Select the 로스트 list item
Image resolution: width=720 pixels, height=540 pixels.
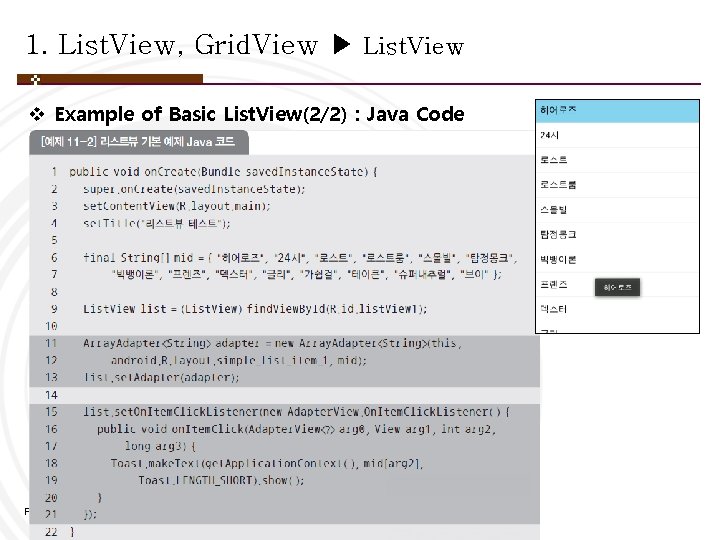click(x=617, y=160)
